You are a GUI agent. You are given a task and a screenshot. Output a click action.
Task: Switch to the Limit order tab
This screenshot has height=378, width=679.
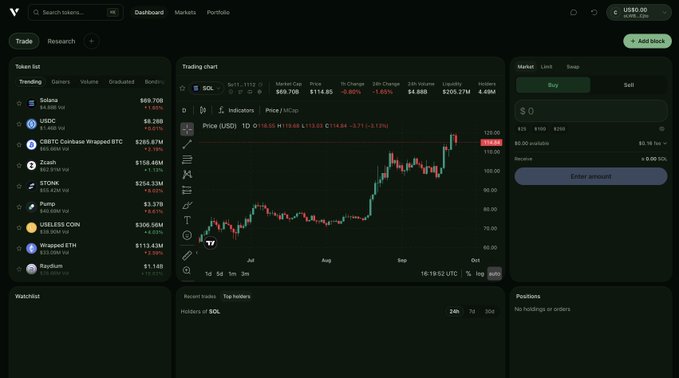[546, 67]
